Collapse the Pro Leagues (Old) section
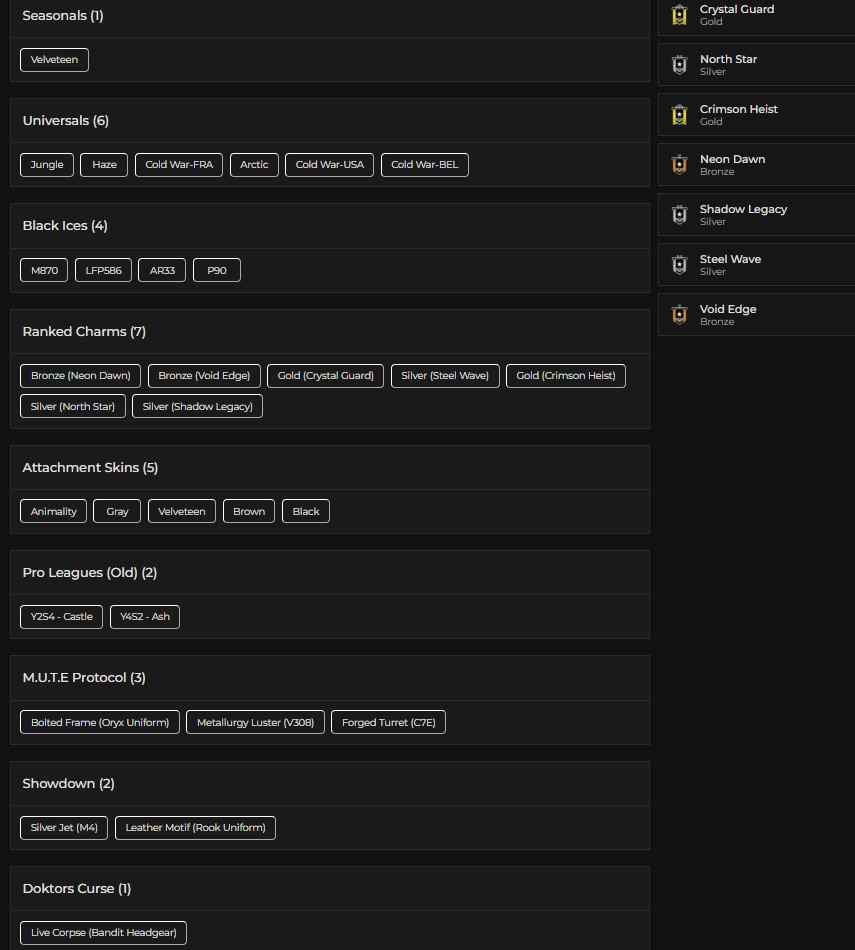 92,572
